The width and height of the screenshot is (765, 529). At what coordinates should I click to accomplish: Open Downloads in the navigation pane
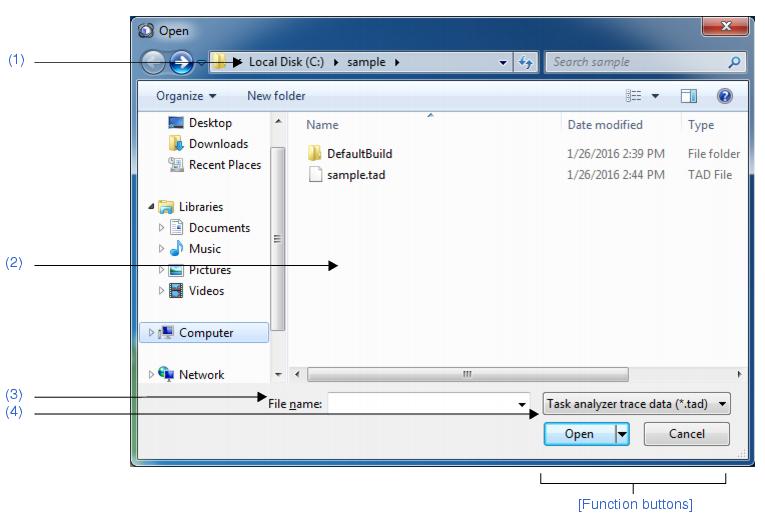point(218,144)
